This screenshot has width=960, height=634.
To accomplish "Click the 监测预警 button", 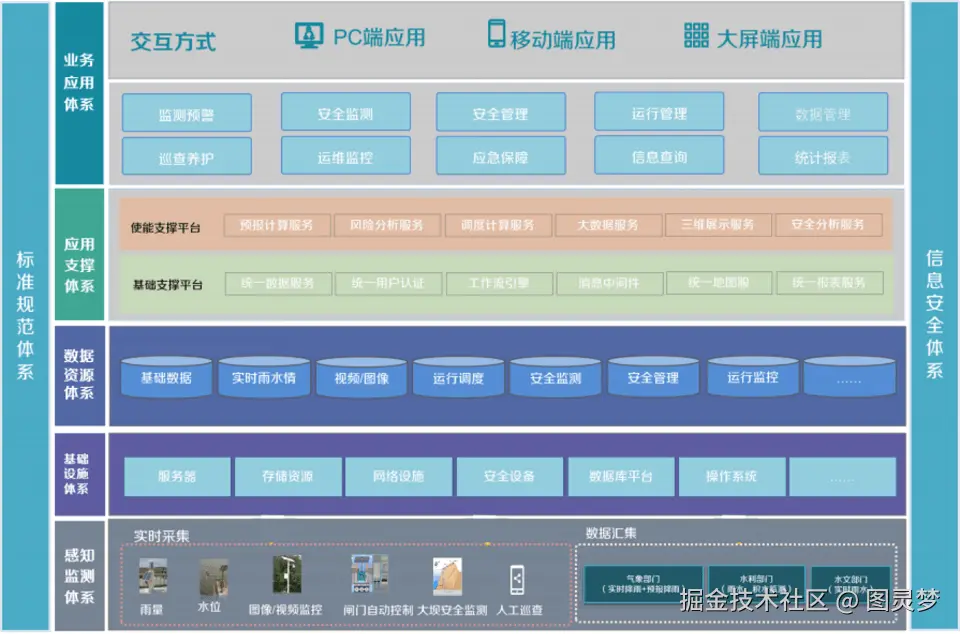I will pyautogui.click(x=186, y=113).
